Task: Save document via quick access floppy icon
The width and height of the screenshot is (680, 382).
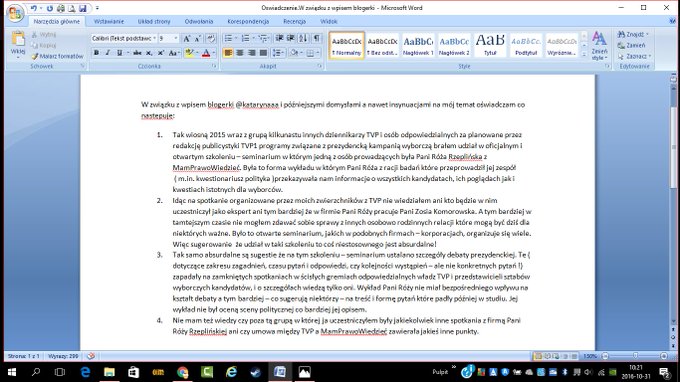Action: 82,8
